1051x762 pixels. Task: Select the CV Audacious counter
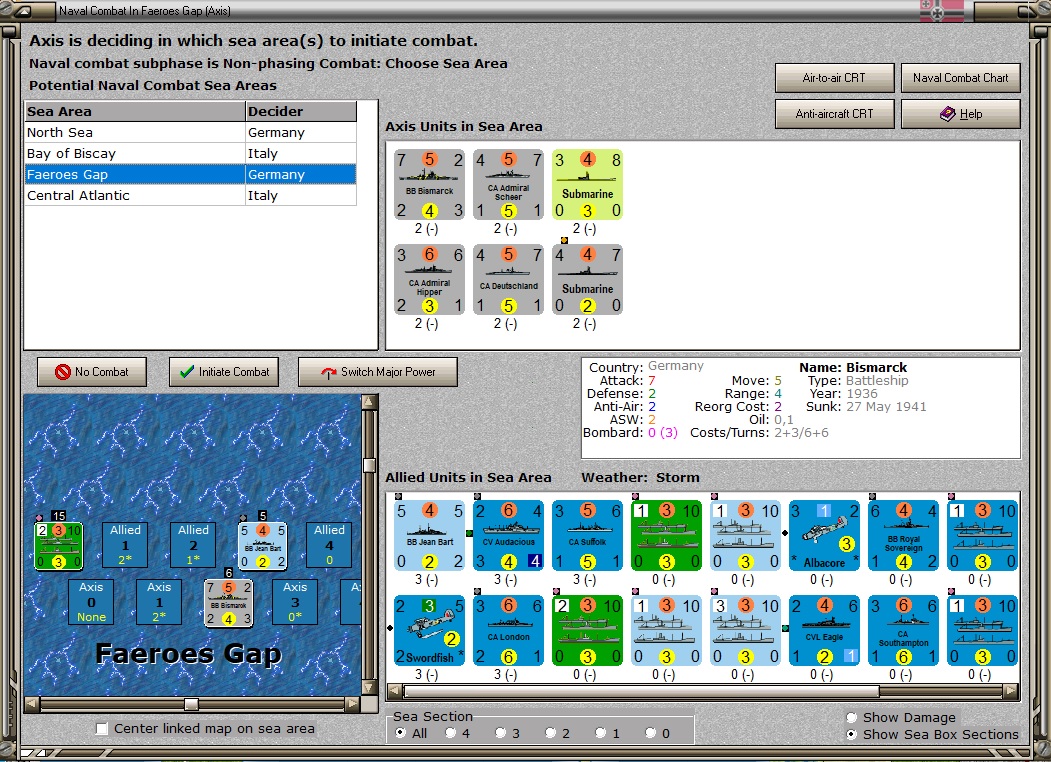(x=508, y=535)
